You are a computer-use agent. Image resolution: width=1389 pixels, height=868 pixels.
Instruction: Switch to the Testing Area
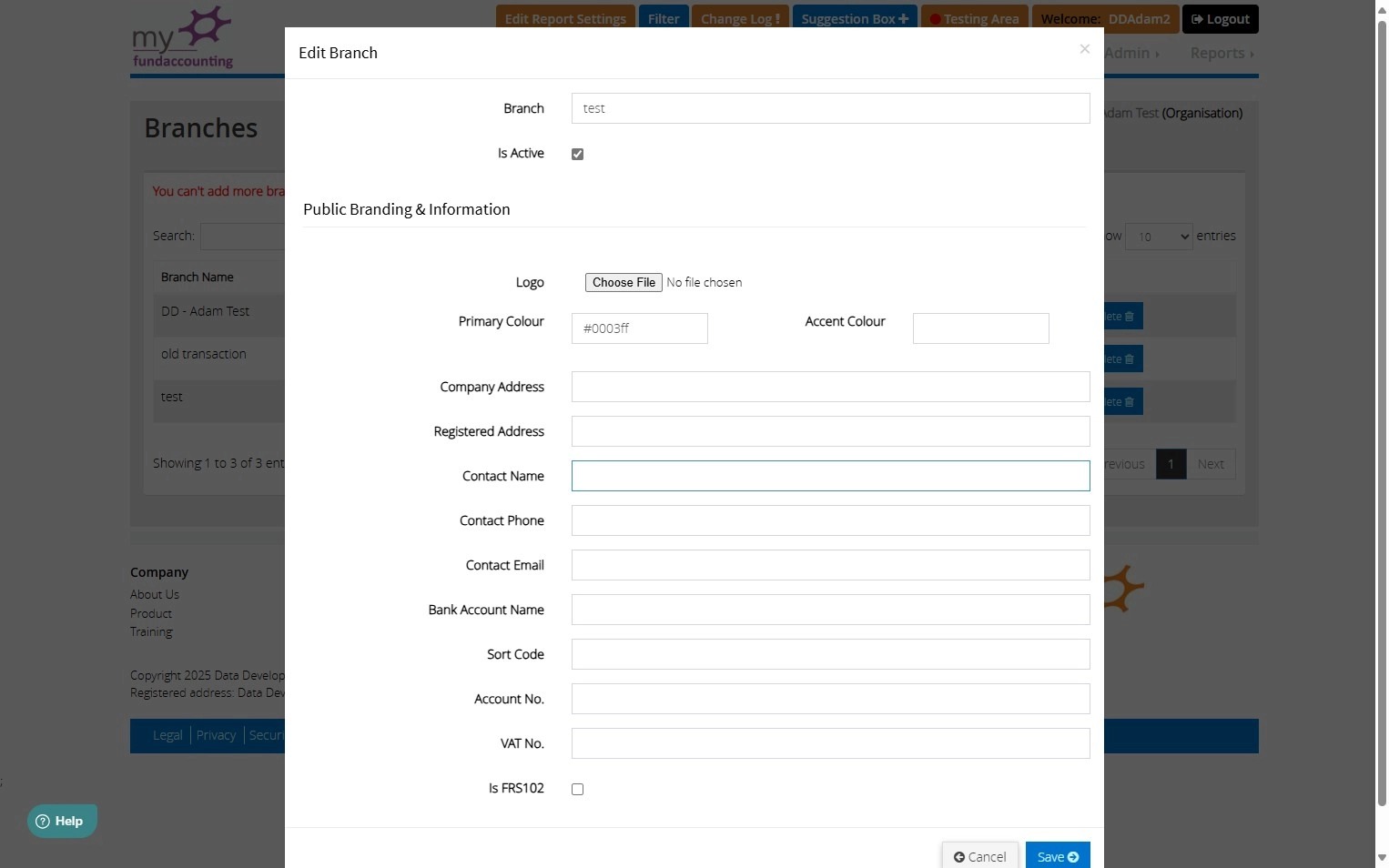[974, 18]
